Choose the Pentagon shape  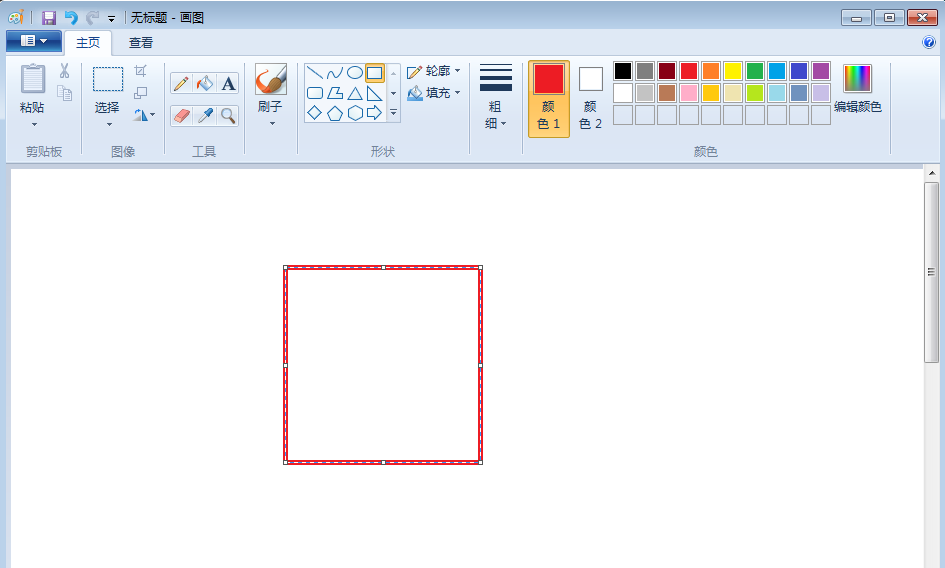click(x=334, y=113)
